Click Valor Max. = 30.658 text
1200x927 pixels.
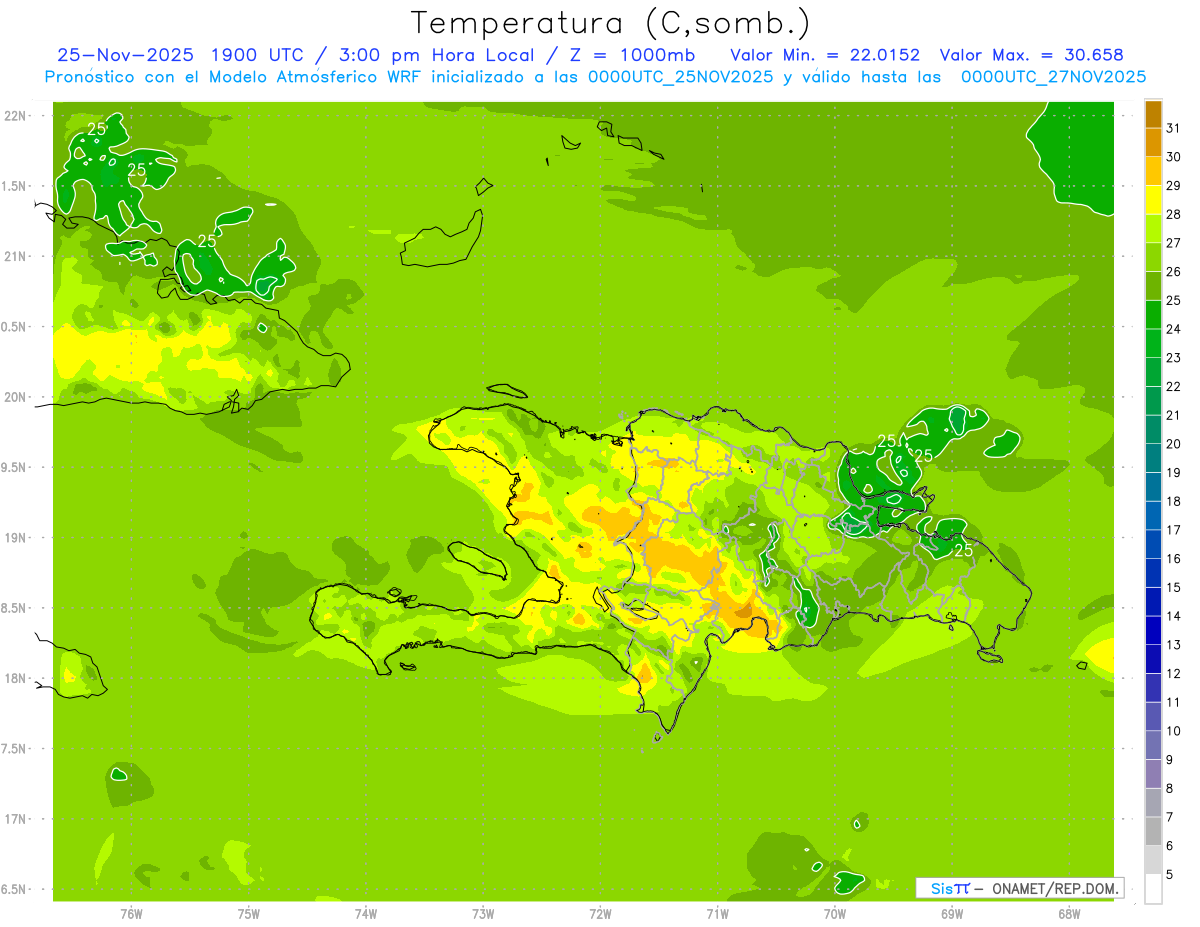[1032, 55]
